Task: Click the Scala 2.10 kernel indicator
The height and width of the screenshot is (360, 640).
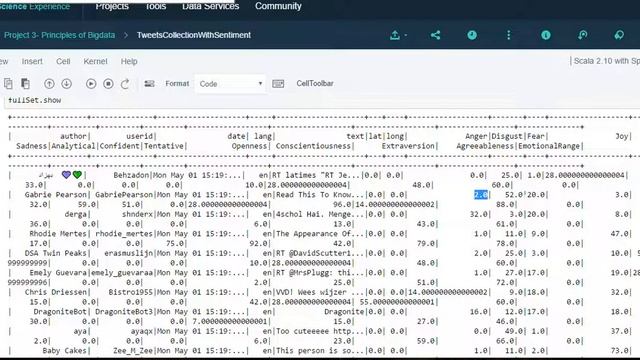Action: (x=607, y=61)
